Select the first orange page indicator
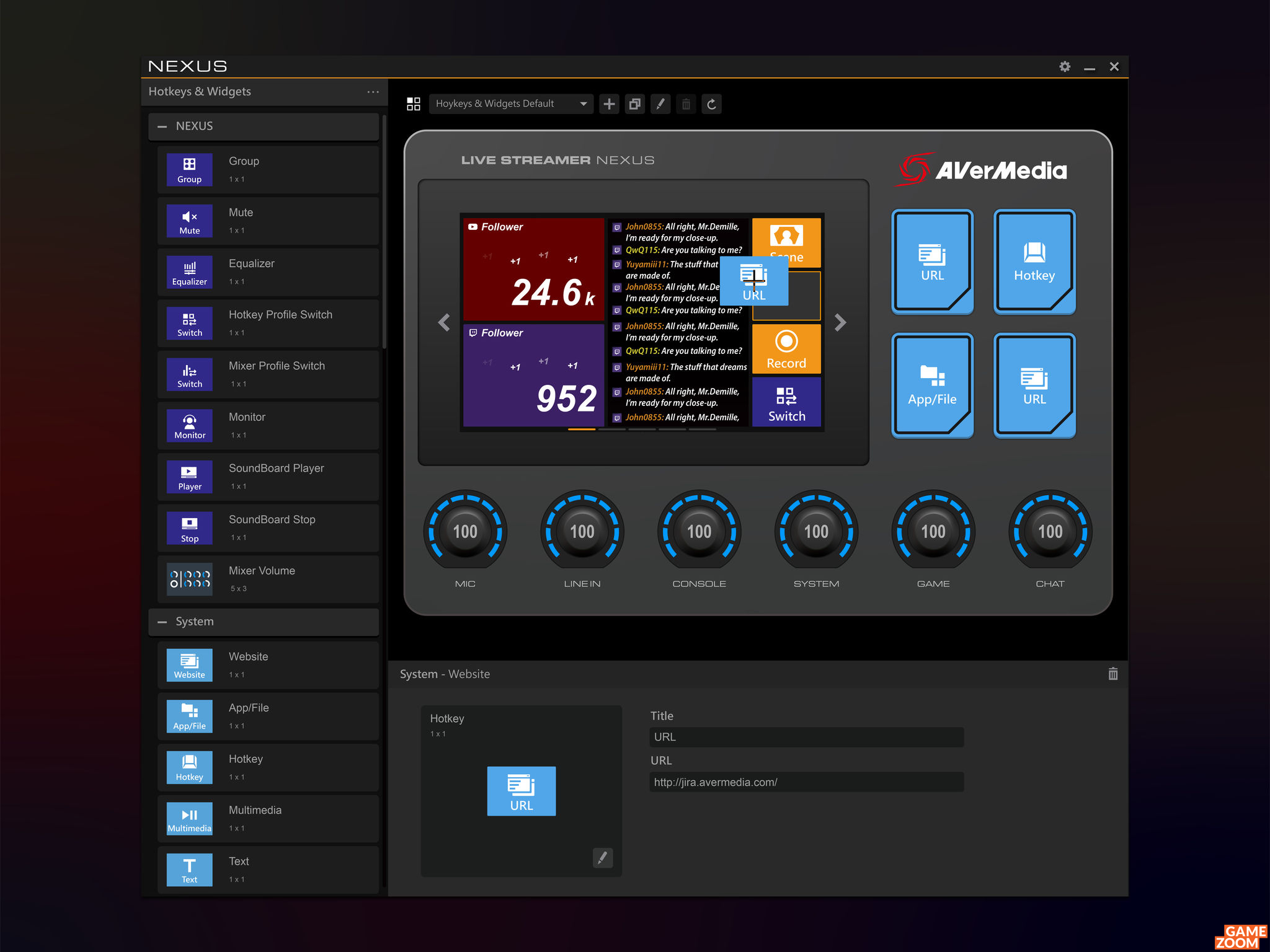Viewport: 1270px width, 952px height. coord(582,429)
